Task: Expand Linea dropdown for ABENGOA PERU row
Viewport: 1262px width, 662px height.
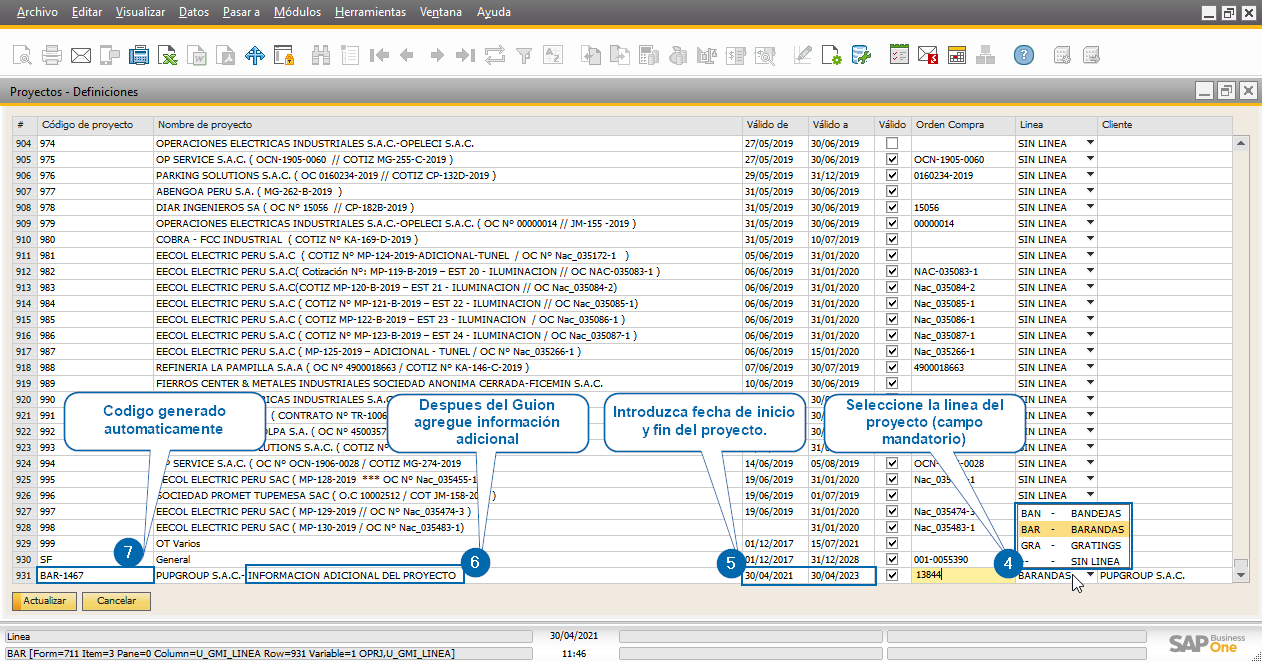Action: tap(1090, 191)
